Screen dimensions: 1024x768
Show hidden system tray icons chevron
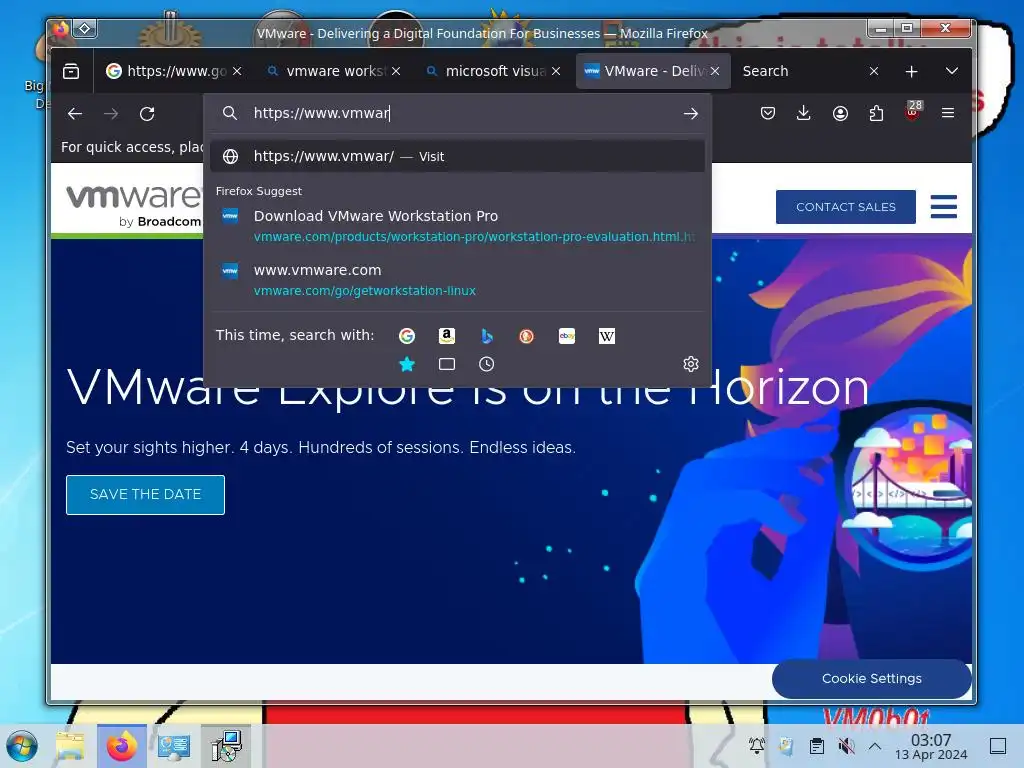coord(875,746)
